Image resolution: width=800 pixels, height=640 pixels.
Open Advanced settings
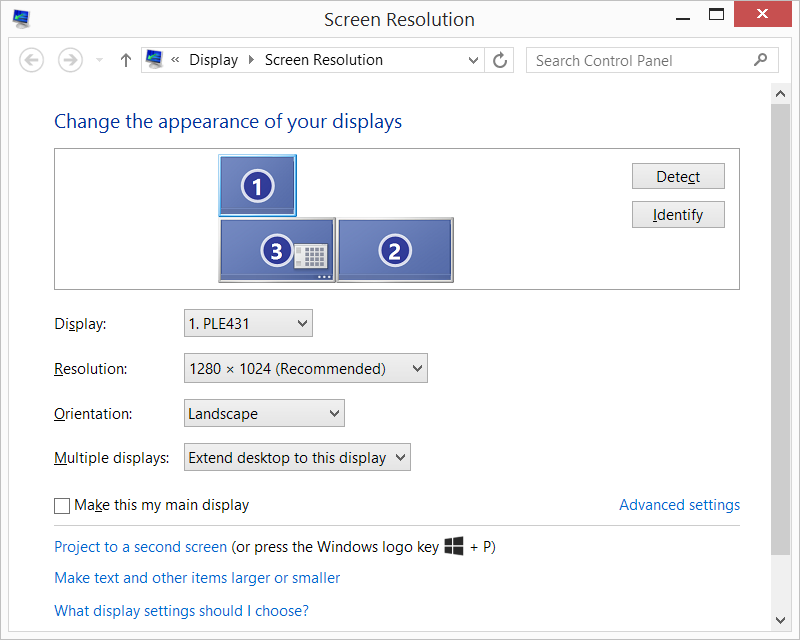point(679,505)
